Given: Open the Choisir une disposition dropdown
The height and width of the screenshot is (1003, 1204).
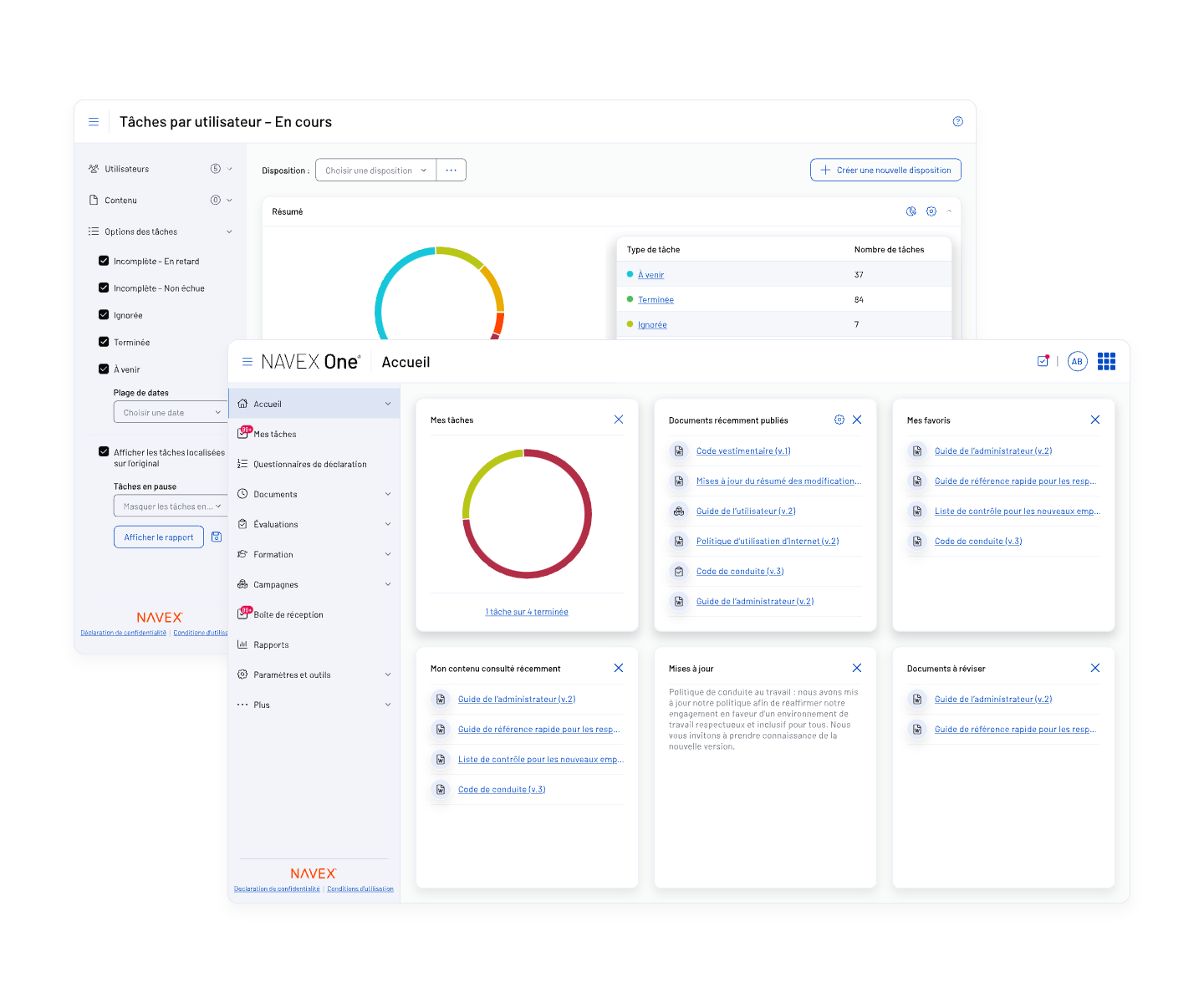Looking at the screenshot, I should [x=375, y=170].
